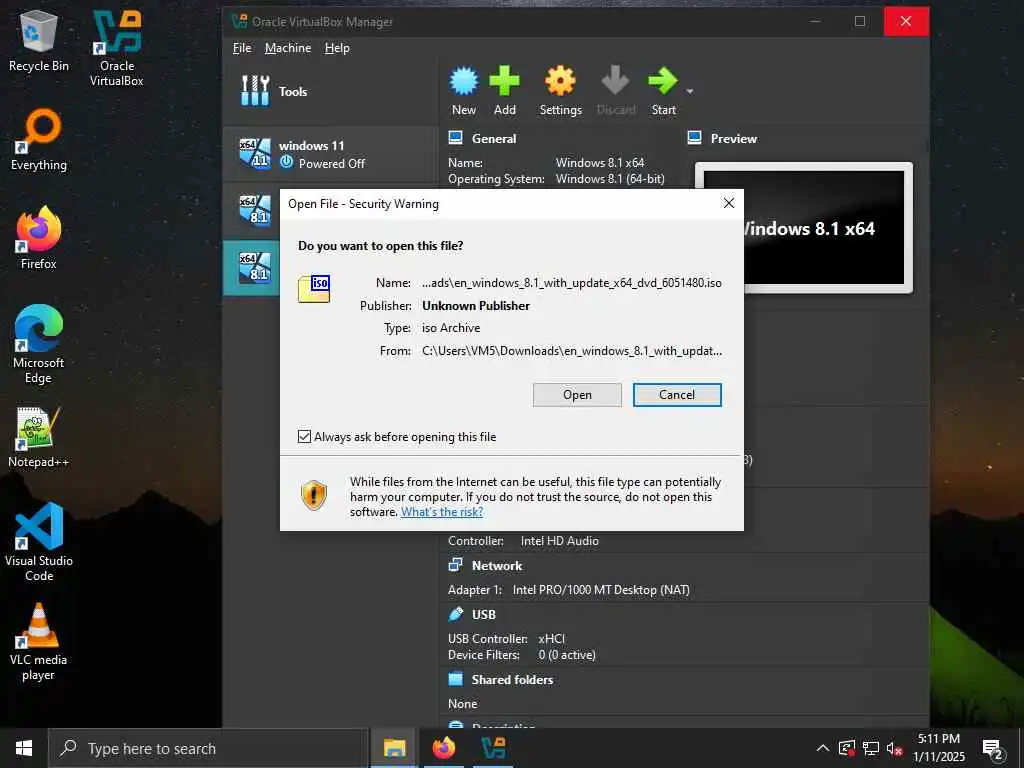The height and width of the screenshot is (768, 1024).
Task: Open the VLC media player desktop shortcut
Action: click(x=39, y=642)
